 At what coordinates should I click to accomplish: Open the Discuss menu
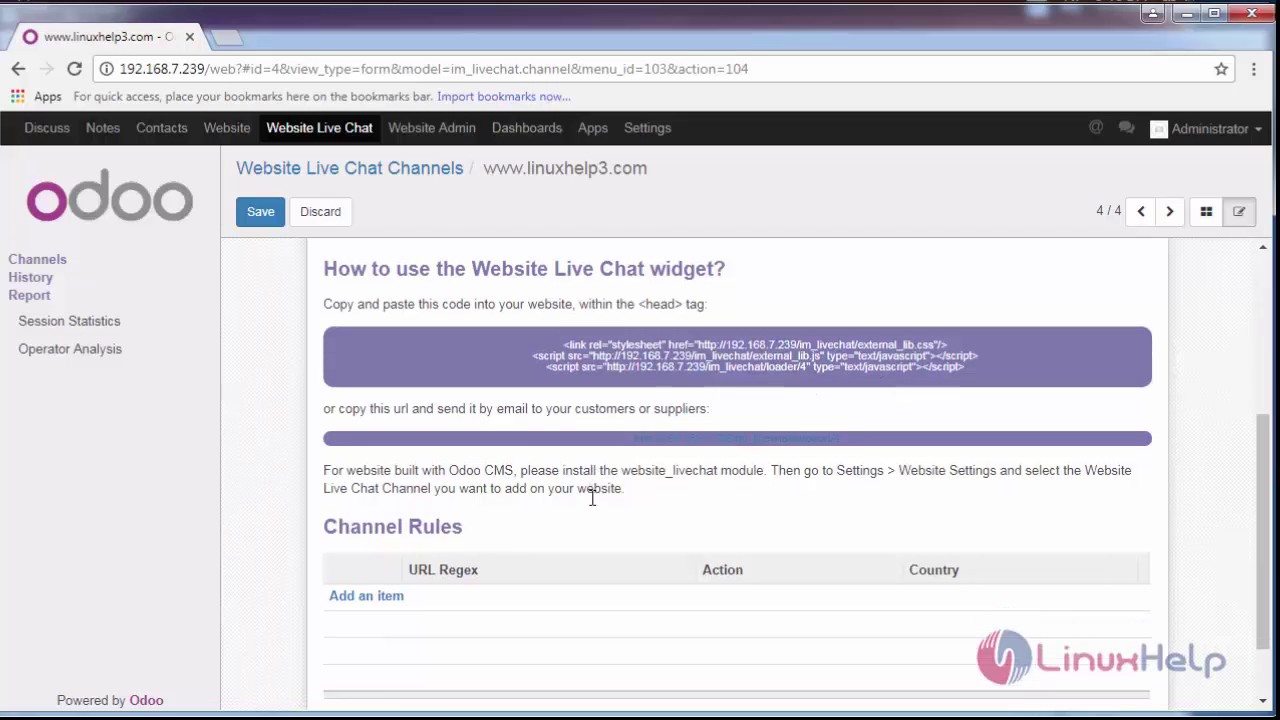click(x=47, y=128)
